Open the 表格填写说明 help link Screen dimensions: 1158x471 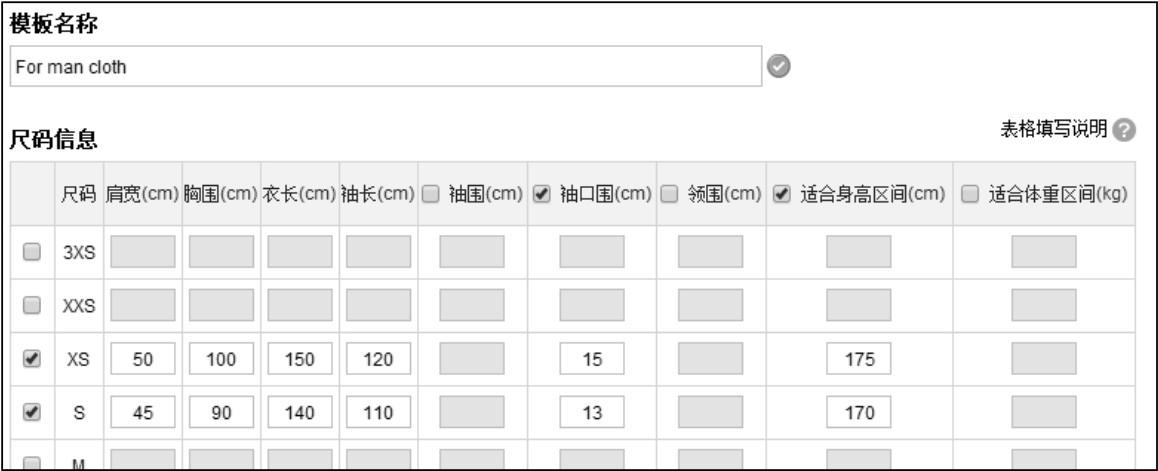pyautogui.click(x=1054, y=130)
